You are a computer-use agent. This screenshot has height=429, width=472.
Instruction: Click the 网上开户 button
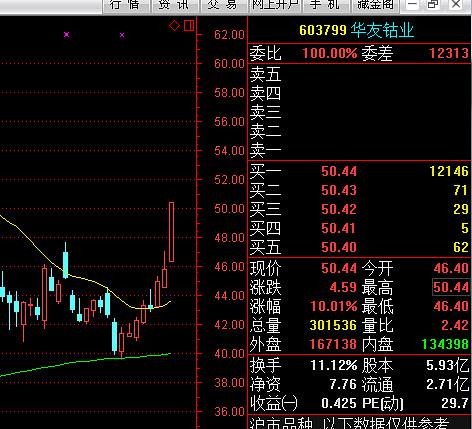(x=274, y=5)
